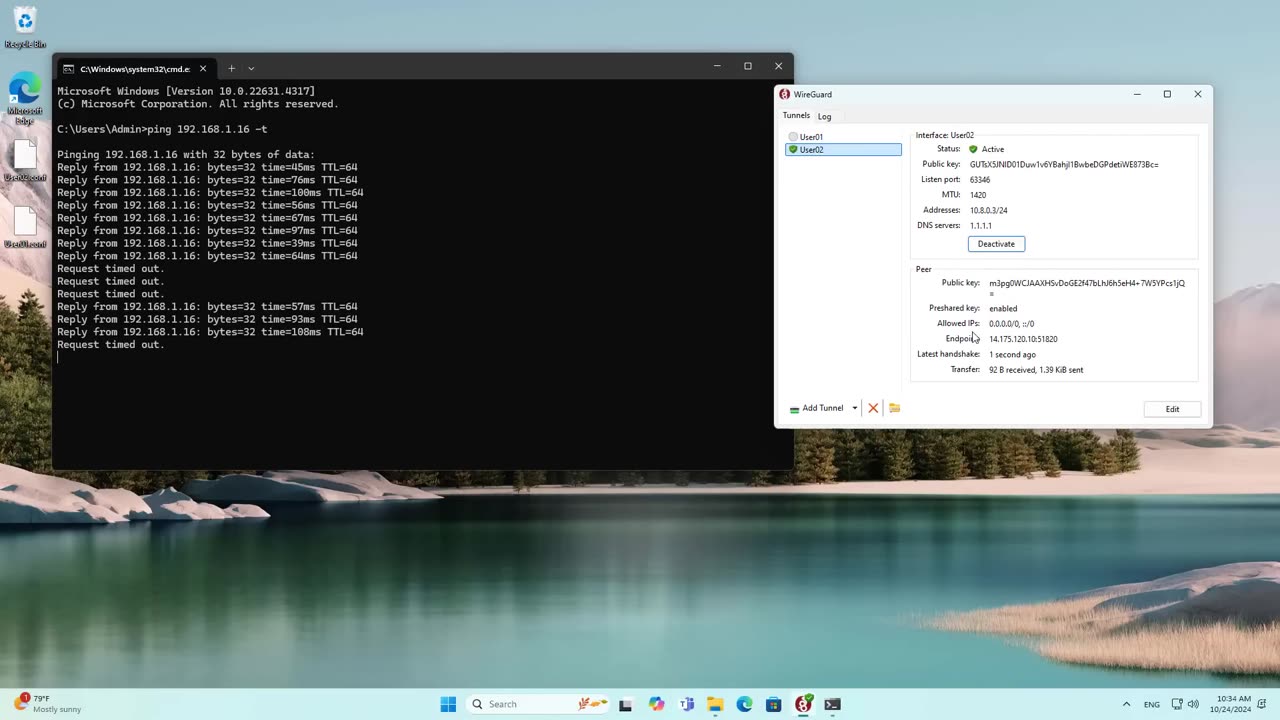Click the Latest handshake value
The height and width of the screenshot is (720, 1280).
click(x=1012, y=355)
